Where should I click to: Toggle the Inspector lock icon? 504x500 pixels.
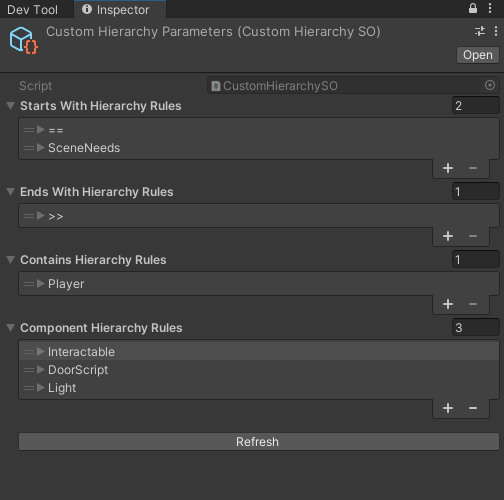coord(473,8)
